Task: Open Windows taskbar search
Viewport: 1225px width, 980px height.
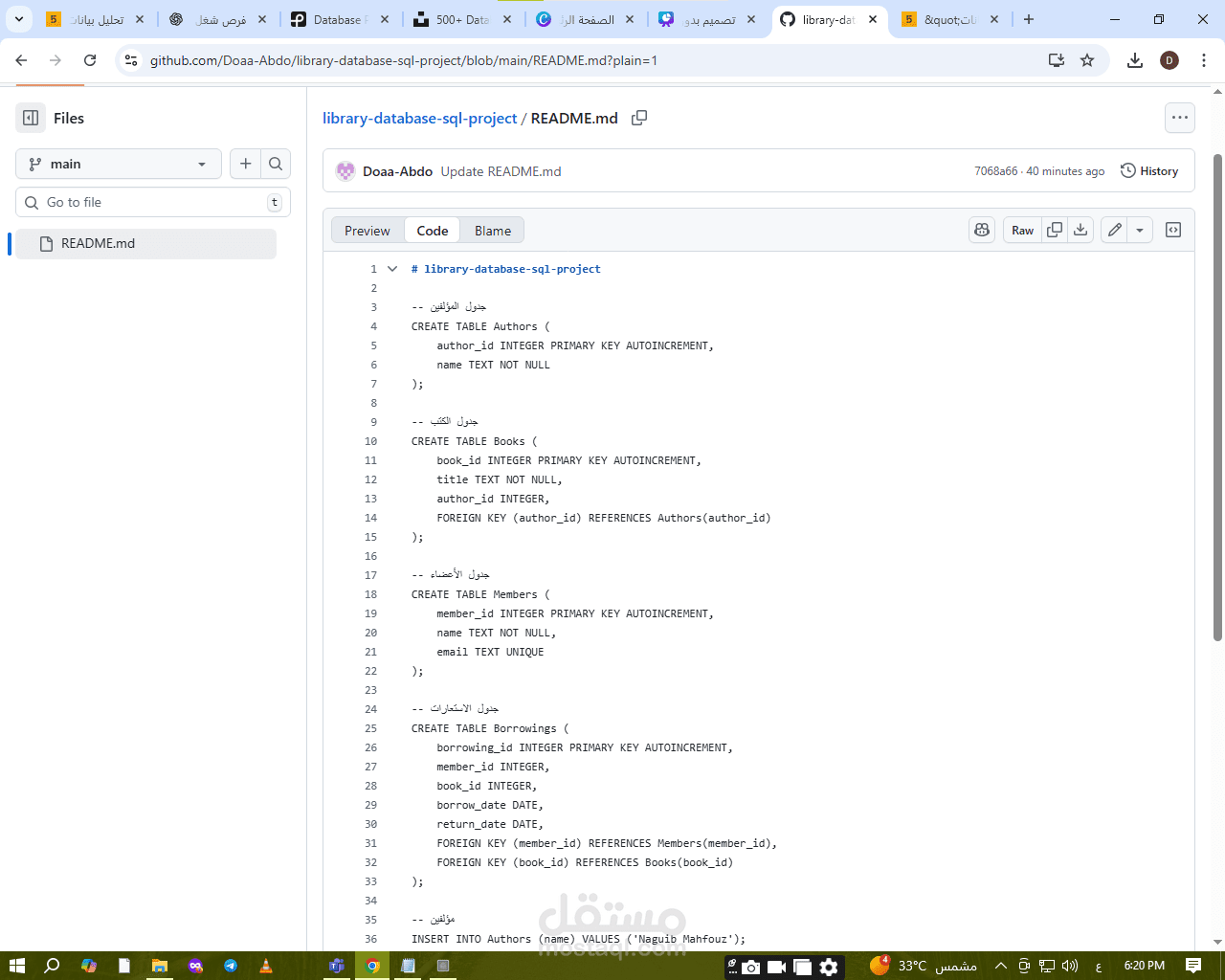Action: pos(53,966)
